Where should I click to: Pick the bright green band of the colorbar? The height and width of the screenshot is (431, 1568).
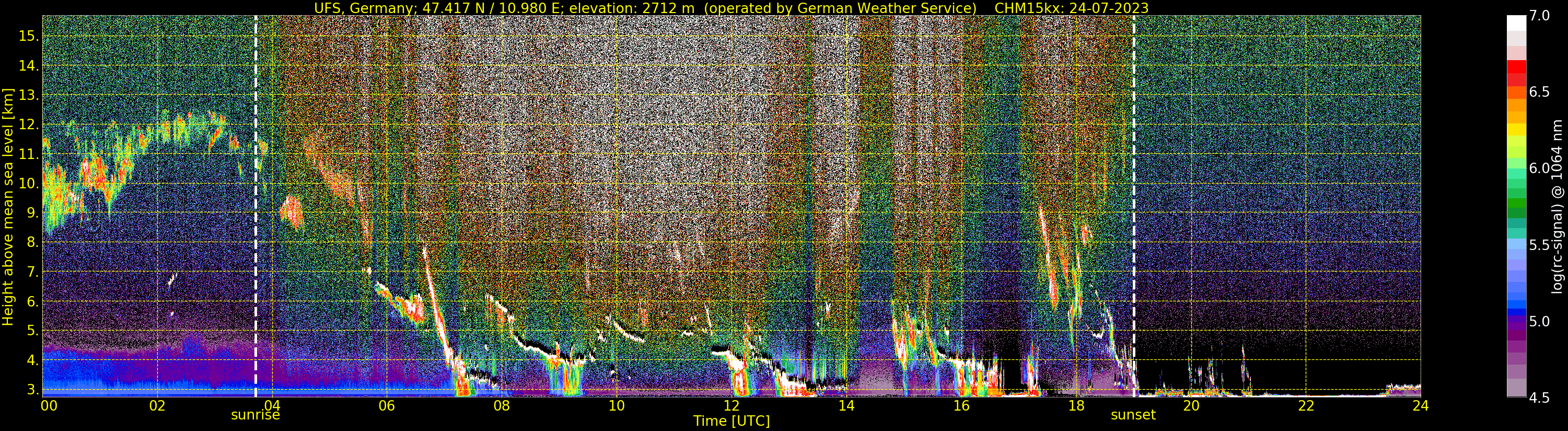point(1516,204)
